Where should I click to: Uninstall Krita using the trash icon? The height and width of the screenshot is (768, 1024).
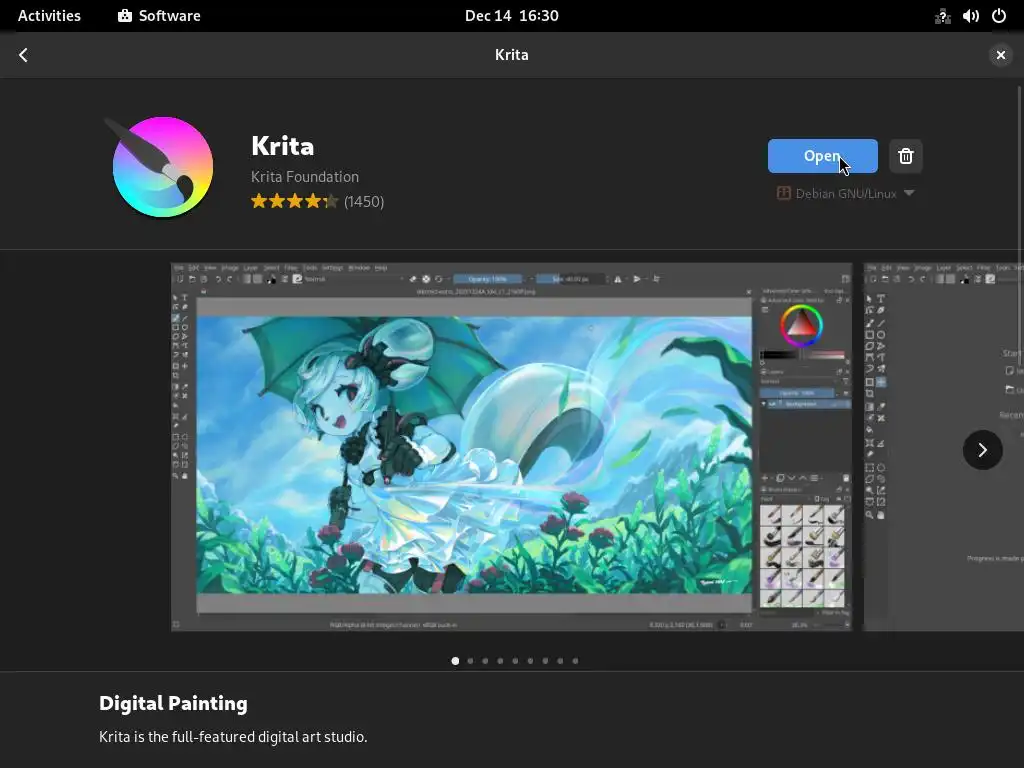click(905, 156)
